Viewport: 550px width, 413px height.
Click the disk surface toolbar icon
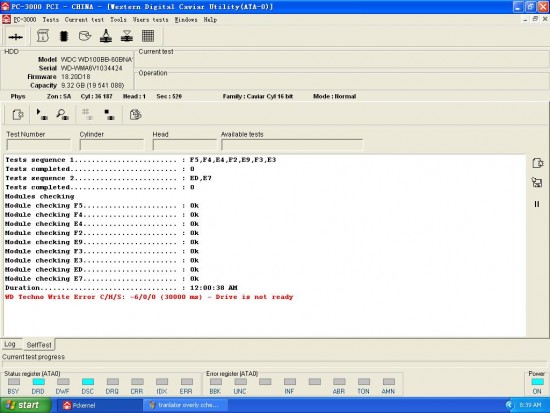click(85, 36)
